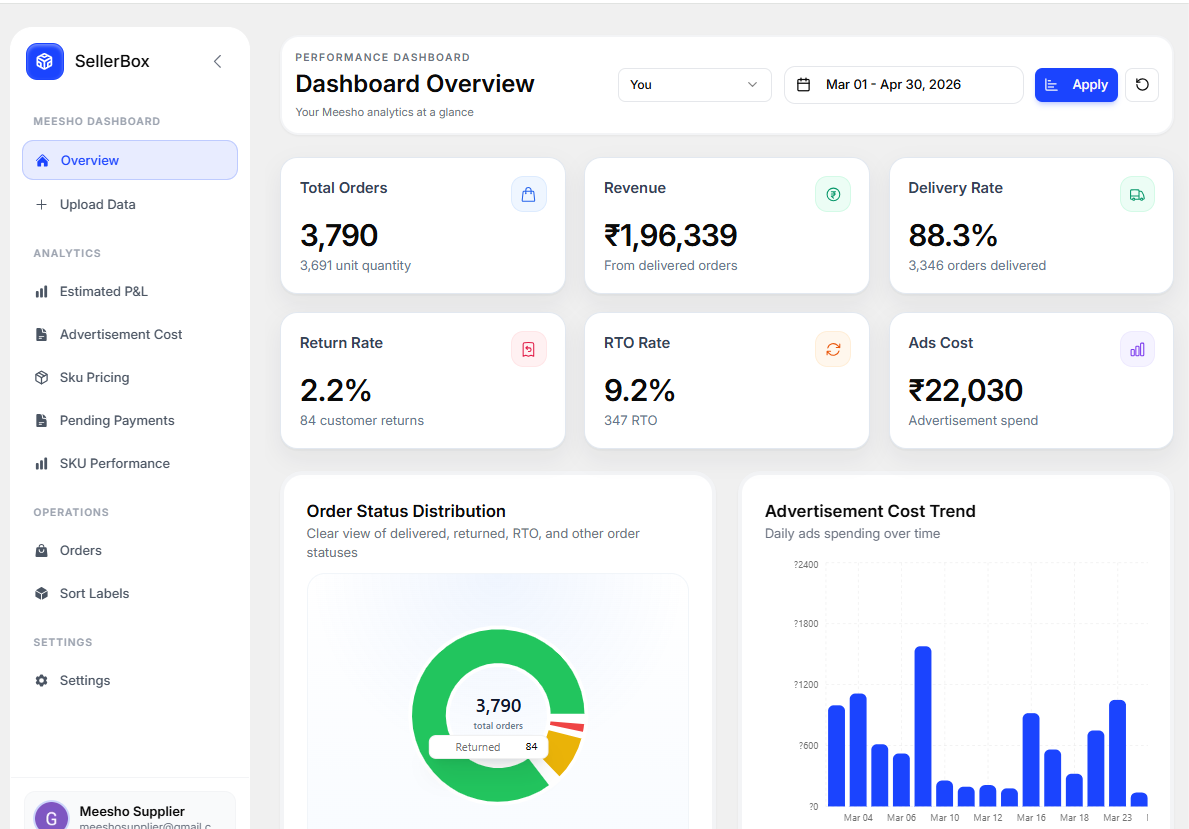Click the bar chart icon beside SKU Performance
1189x829 pixels.
[x=42, y=463]
